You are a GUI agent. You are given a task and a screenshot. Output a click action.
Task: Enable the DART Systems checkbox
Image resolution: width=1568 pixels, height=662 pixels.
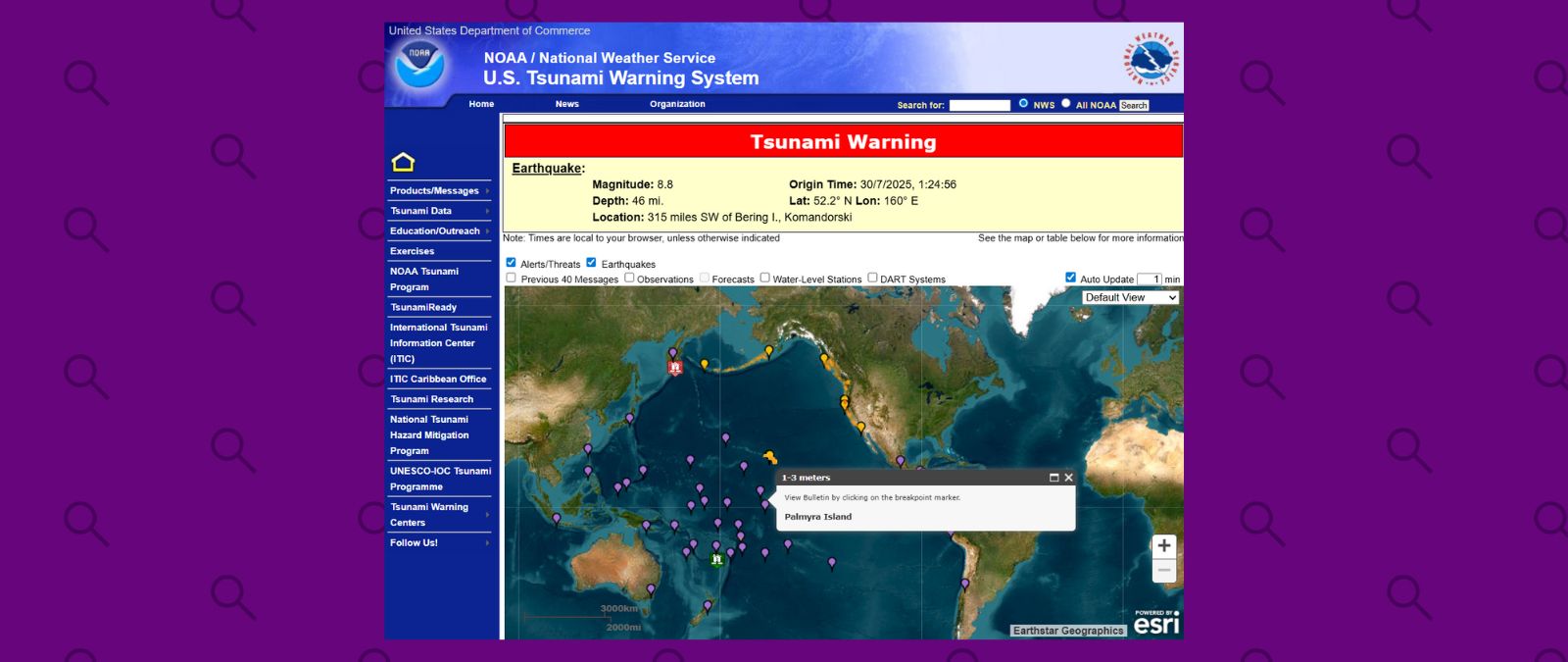872,279
